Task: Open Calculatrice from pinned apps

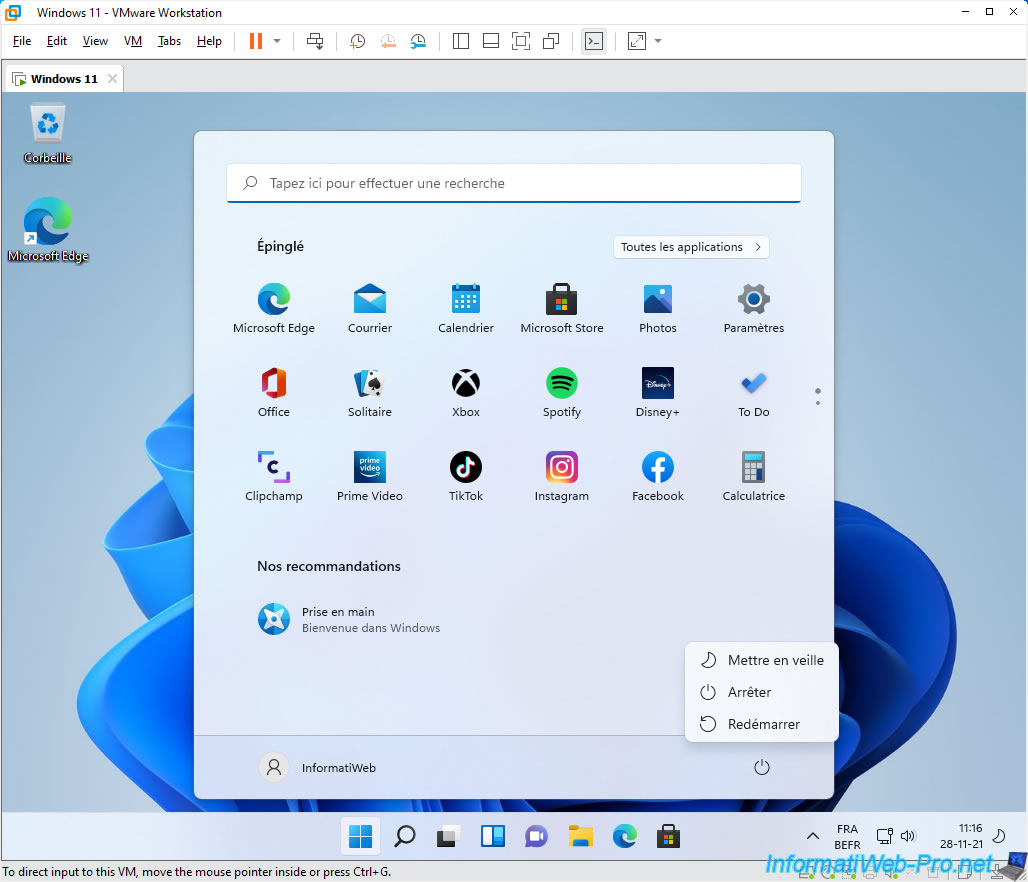Action: pos(753,476)
